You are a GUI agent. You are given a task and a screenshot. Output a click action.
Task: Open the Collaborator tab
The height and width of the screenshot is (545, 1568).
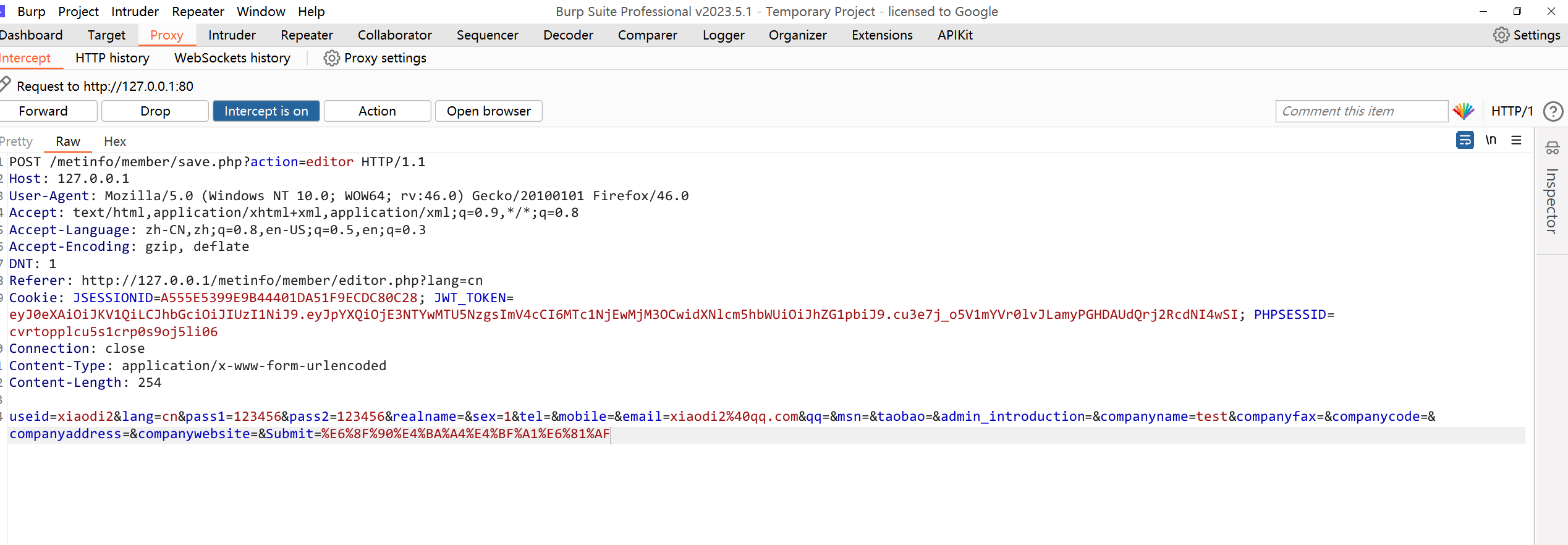(x=395, y=35)
